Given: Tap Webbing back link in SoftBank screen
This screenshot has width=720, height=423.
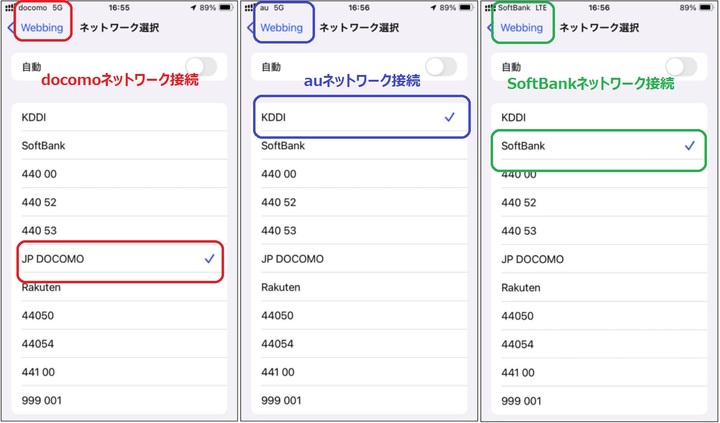Looking at the screenshot, I should [516, 28].
